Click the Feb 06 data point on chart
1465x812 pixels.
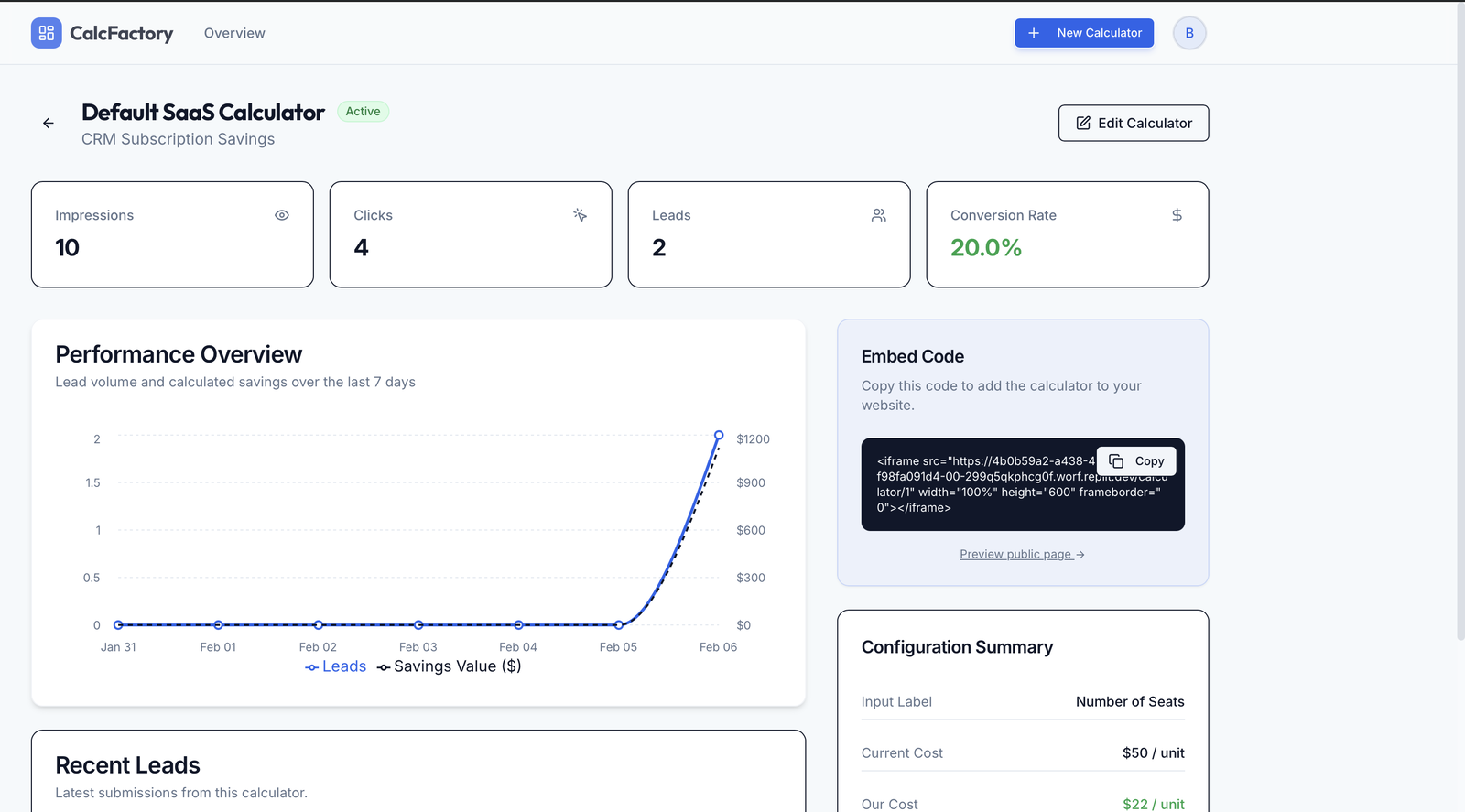tap(719, 435)
